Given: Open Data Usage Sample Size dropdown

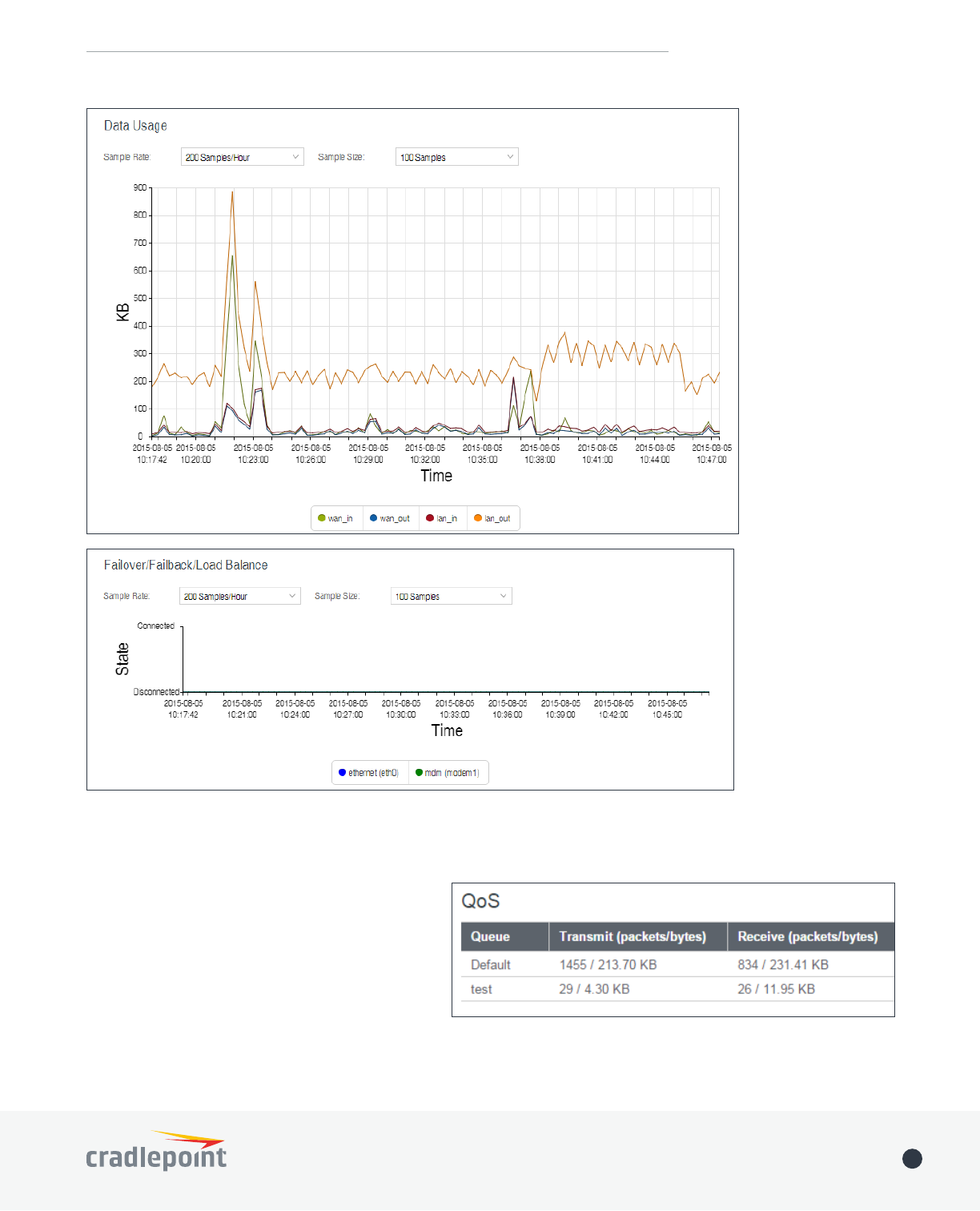Looking at the screenshot, I should click(457, 157).
